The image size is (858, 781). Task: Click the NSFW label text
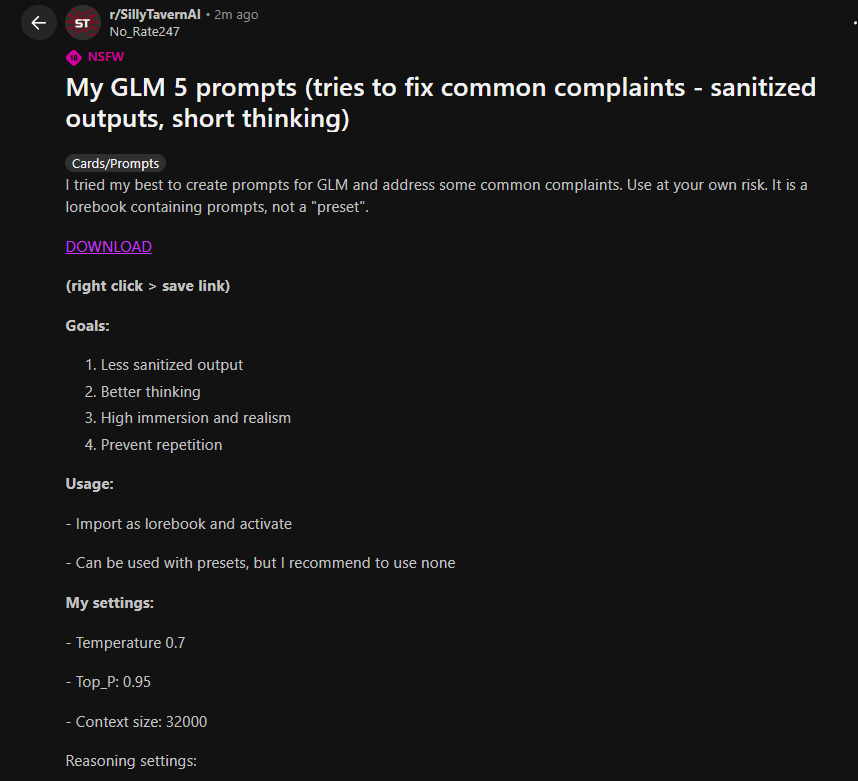point(106,56)
